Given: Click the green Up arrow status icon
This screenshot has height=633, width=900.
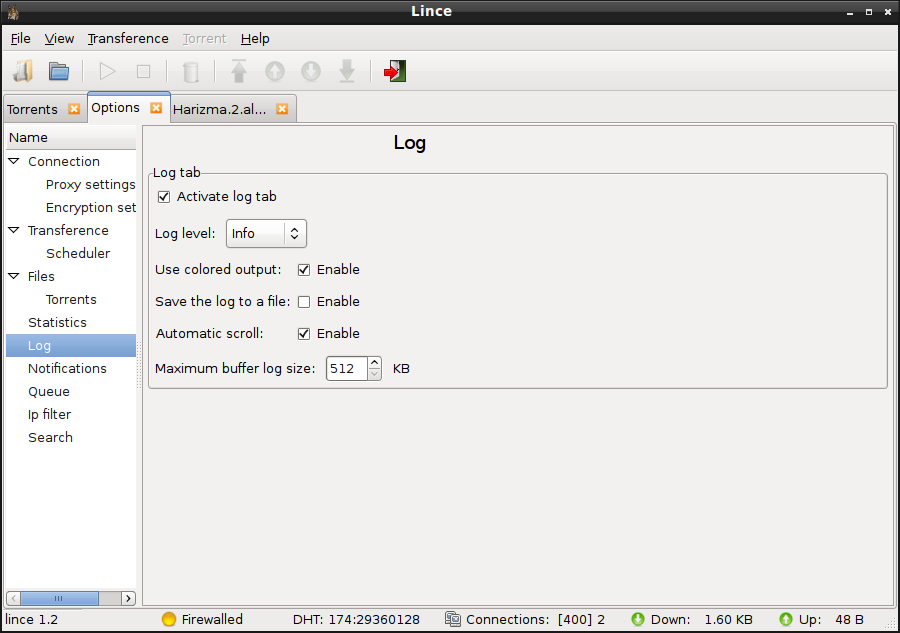Looking at the screenshot, I should coord(786,619).
